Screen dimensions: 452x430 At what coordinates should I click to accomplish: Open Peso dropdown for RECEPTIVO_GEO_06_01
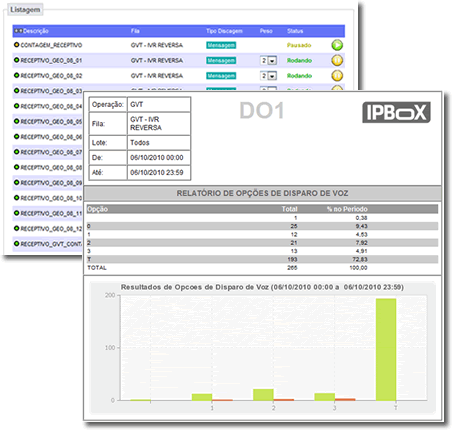tap(268, 61)
